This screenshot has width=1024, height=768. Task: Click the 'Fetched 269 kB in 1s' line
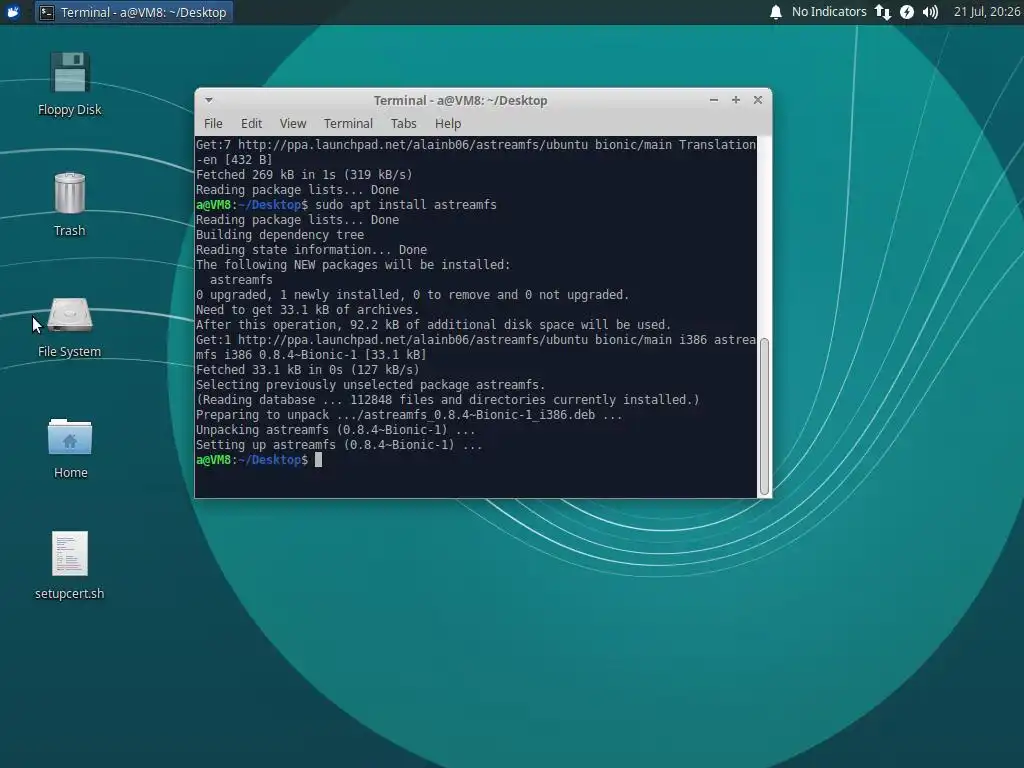[304, 175]
